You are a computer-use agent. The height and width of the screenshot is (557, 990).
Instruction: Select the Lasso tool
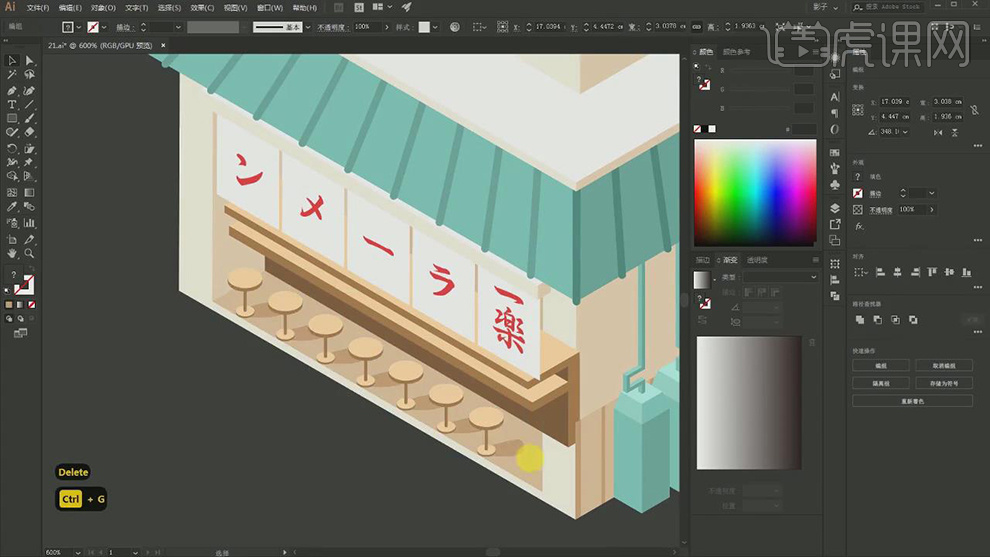coord(29,75)
